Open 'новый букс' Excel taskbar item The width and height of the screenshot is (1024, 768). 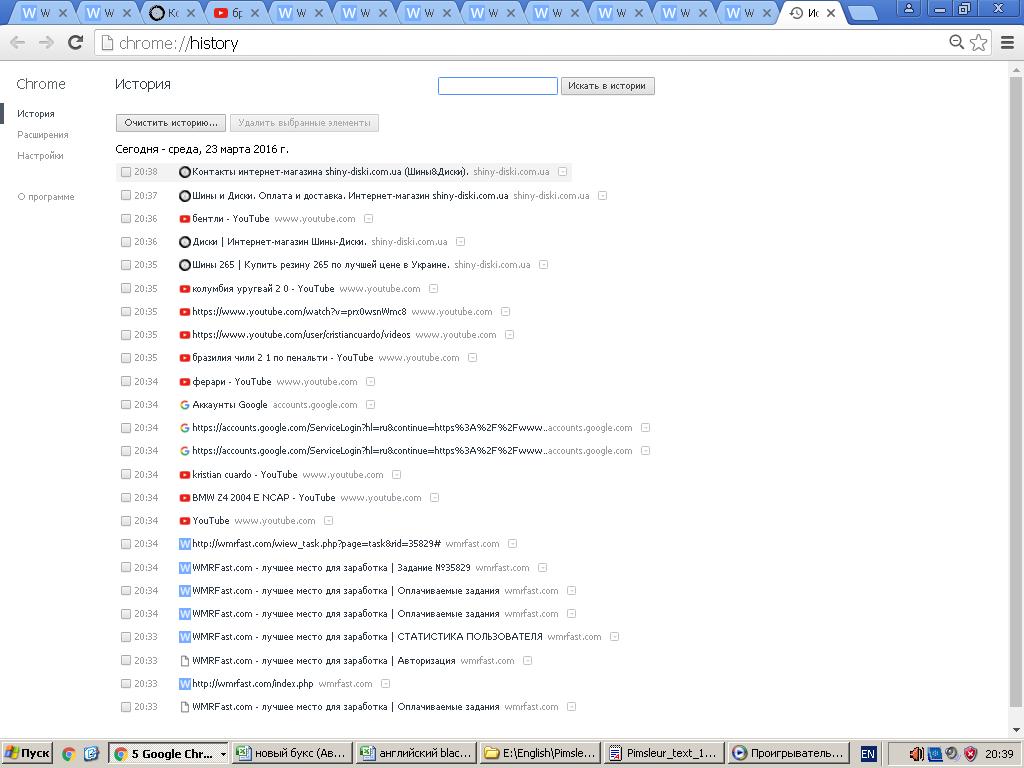[293, 754]
